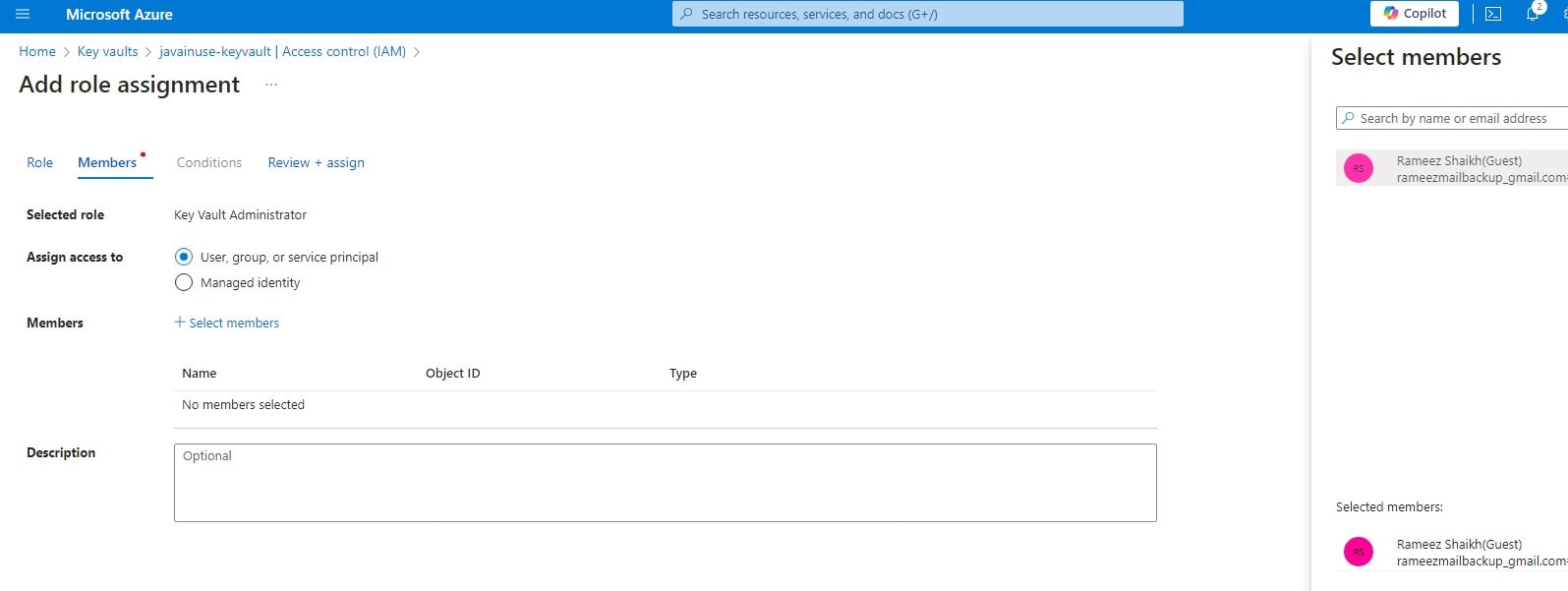Open the notifications bell
1568x591 pixels.
pos(1532,14)
